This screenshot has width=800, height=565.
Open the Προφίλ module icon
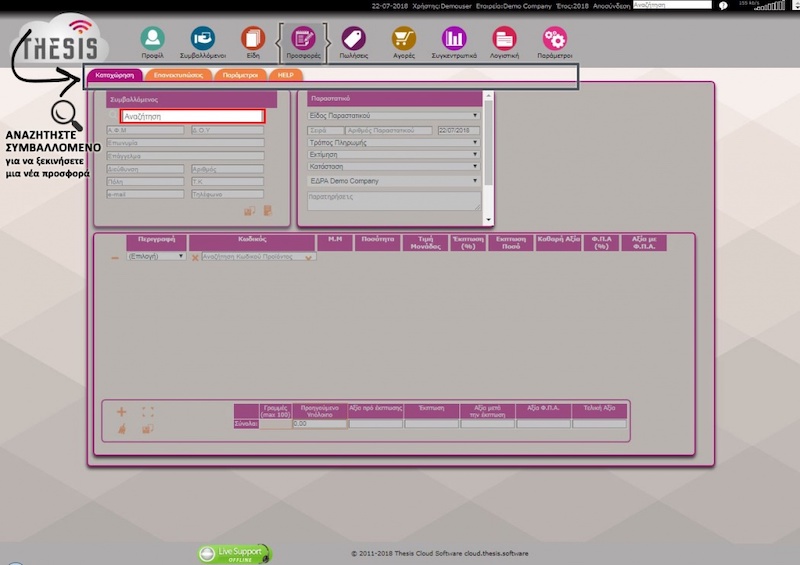coord(152,40)
